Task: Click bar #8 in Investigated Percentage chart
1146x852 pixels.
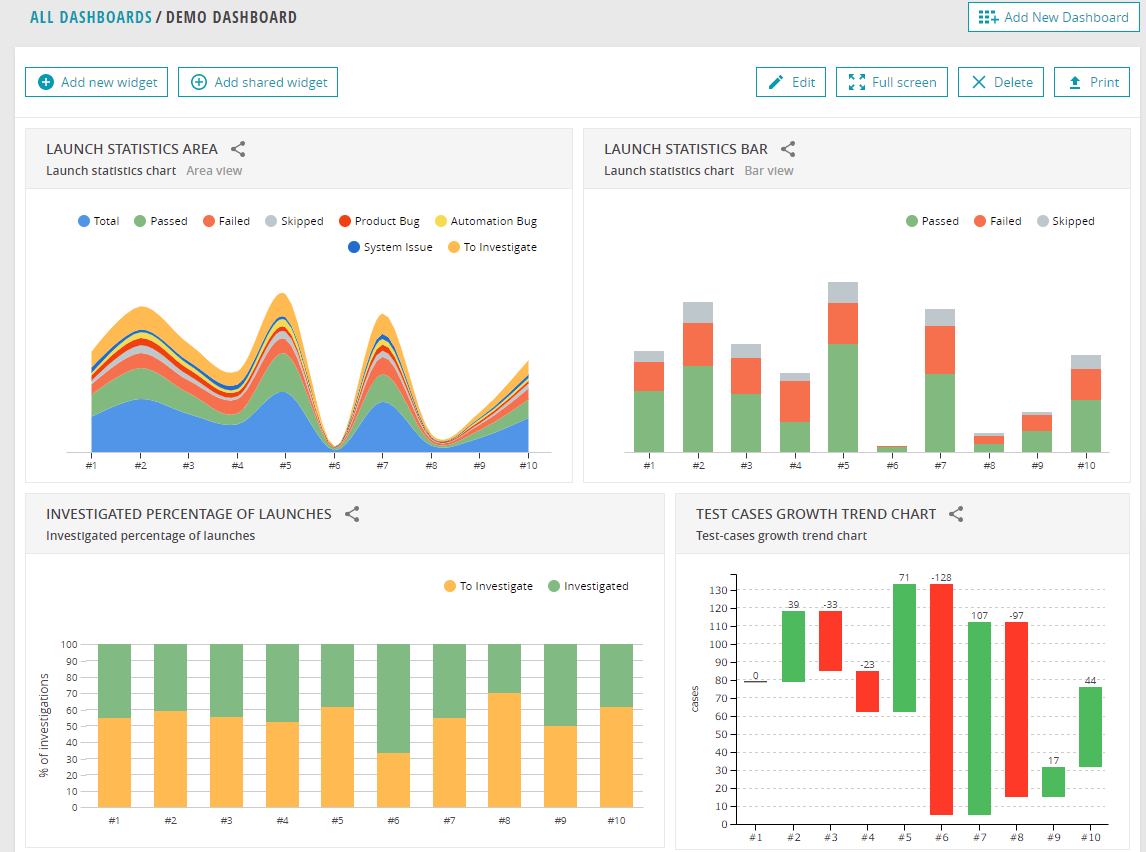Action: pyautogui.click(x=504, y=726)
